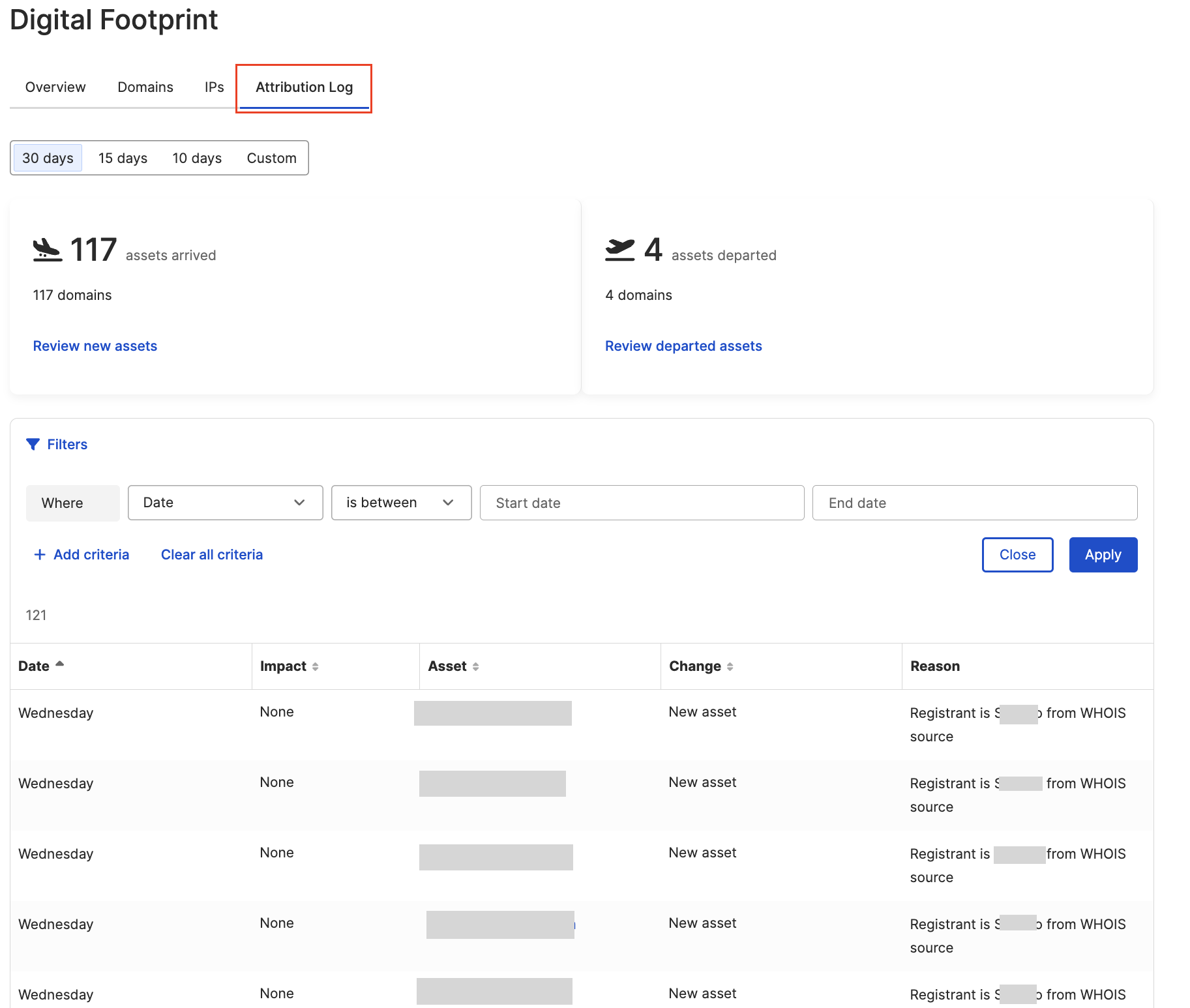The image size is (1190, 1008).
Task: Click the plus icon next to Add criteria
Action: [40, 554]
